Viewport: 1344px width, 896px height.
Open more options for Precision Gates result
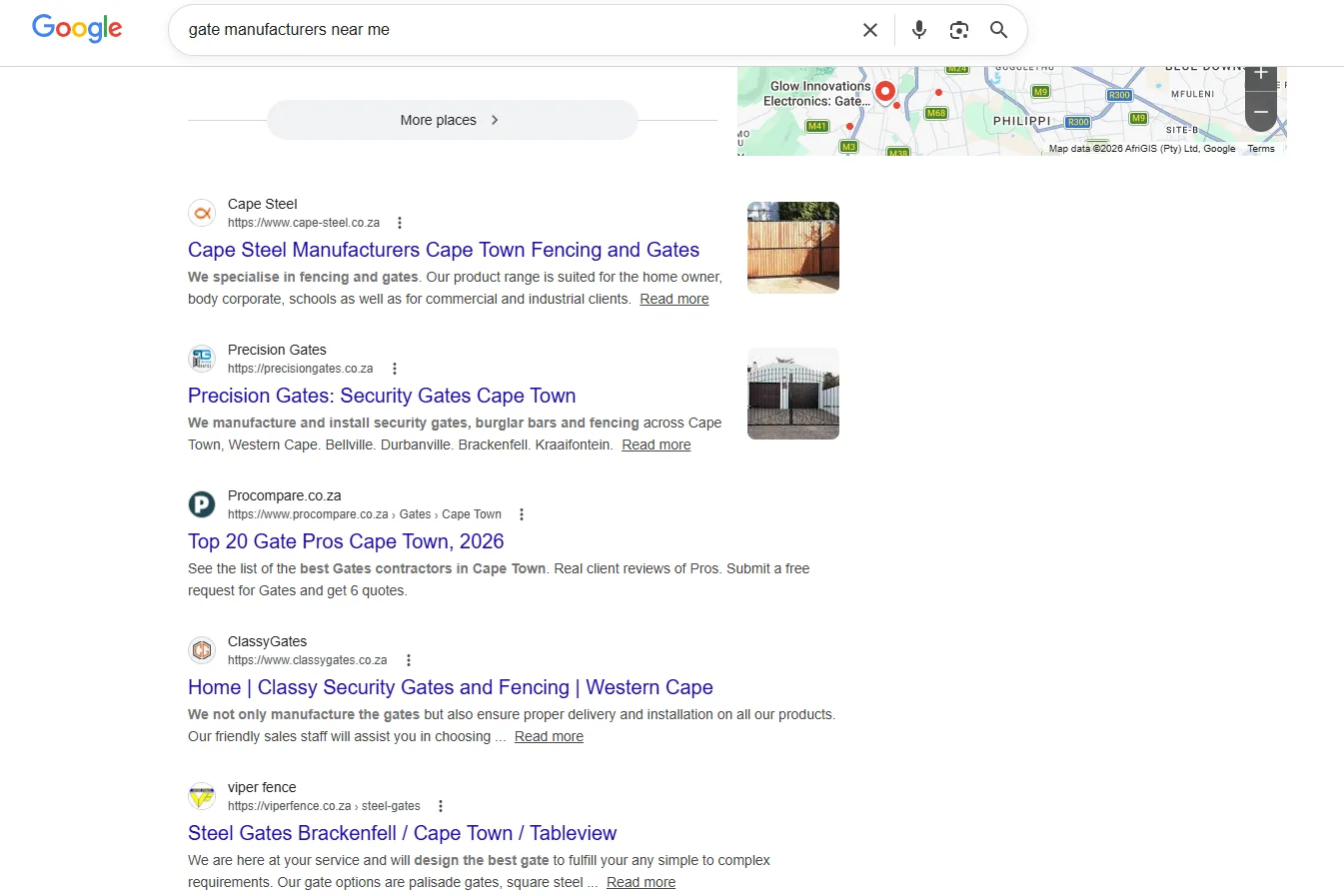click(x=395, y=369)
